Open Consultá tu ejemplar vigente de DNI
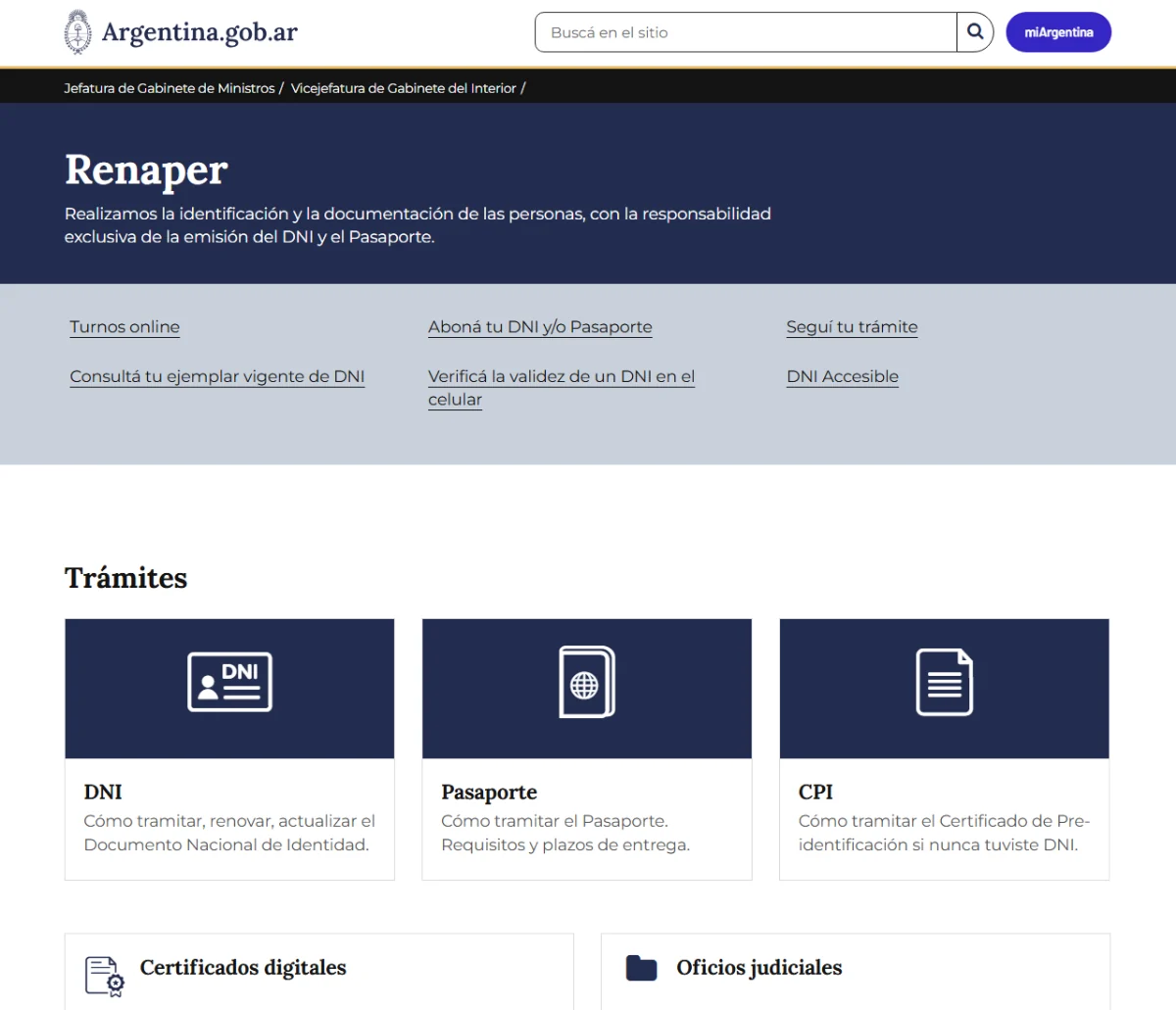This screenshot has height=1010, width=1176. (x=218, y=377)
